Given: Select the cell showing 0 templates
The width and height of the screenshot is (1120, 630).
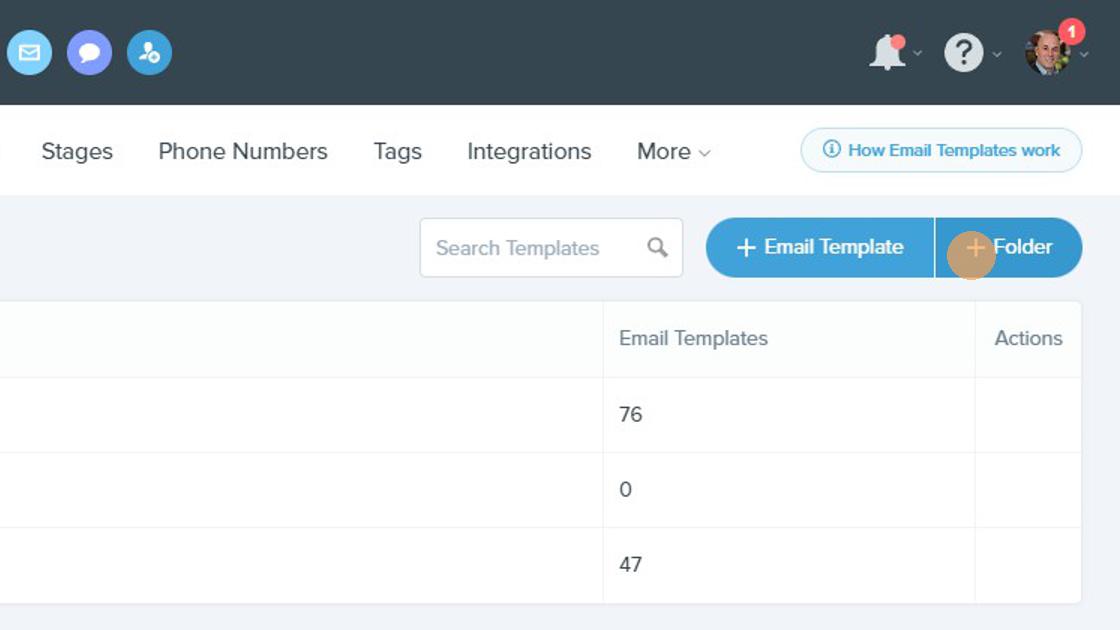Looking at the screenshot, I should point(789,489).
